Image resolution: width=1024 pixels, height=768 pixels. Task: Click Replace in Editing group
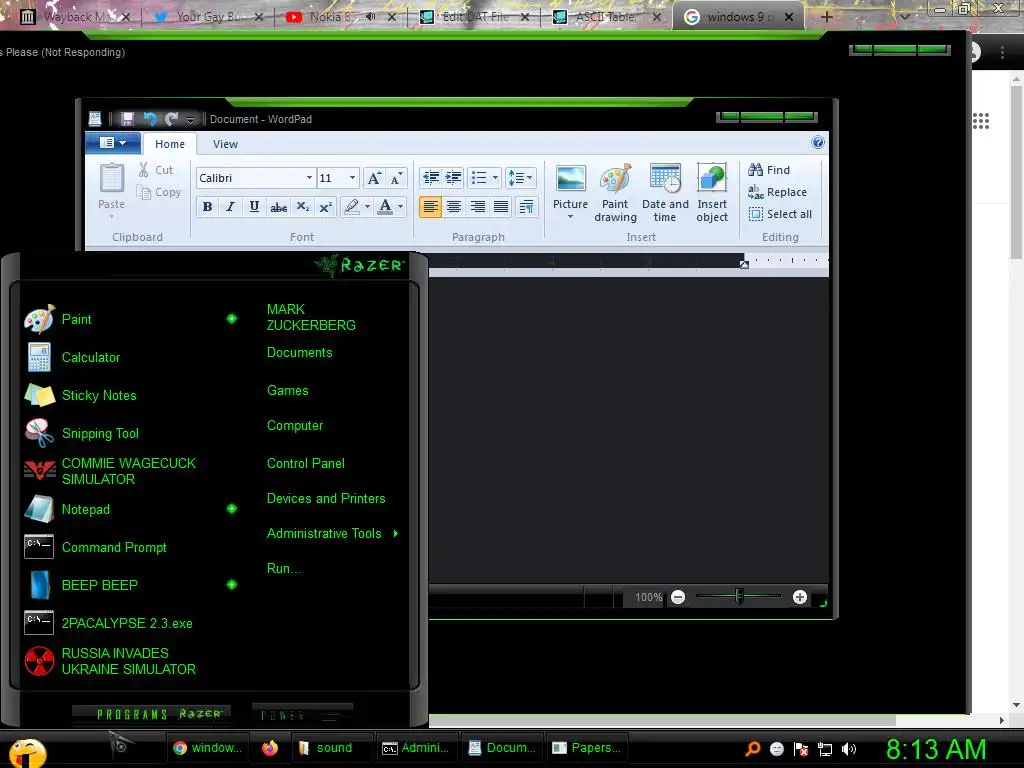point(777,192)
